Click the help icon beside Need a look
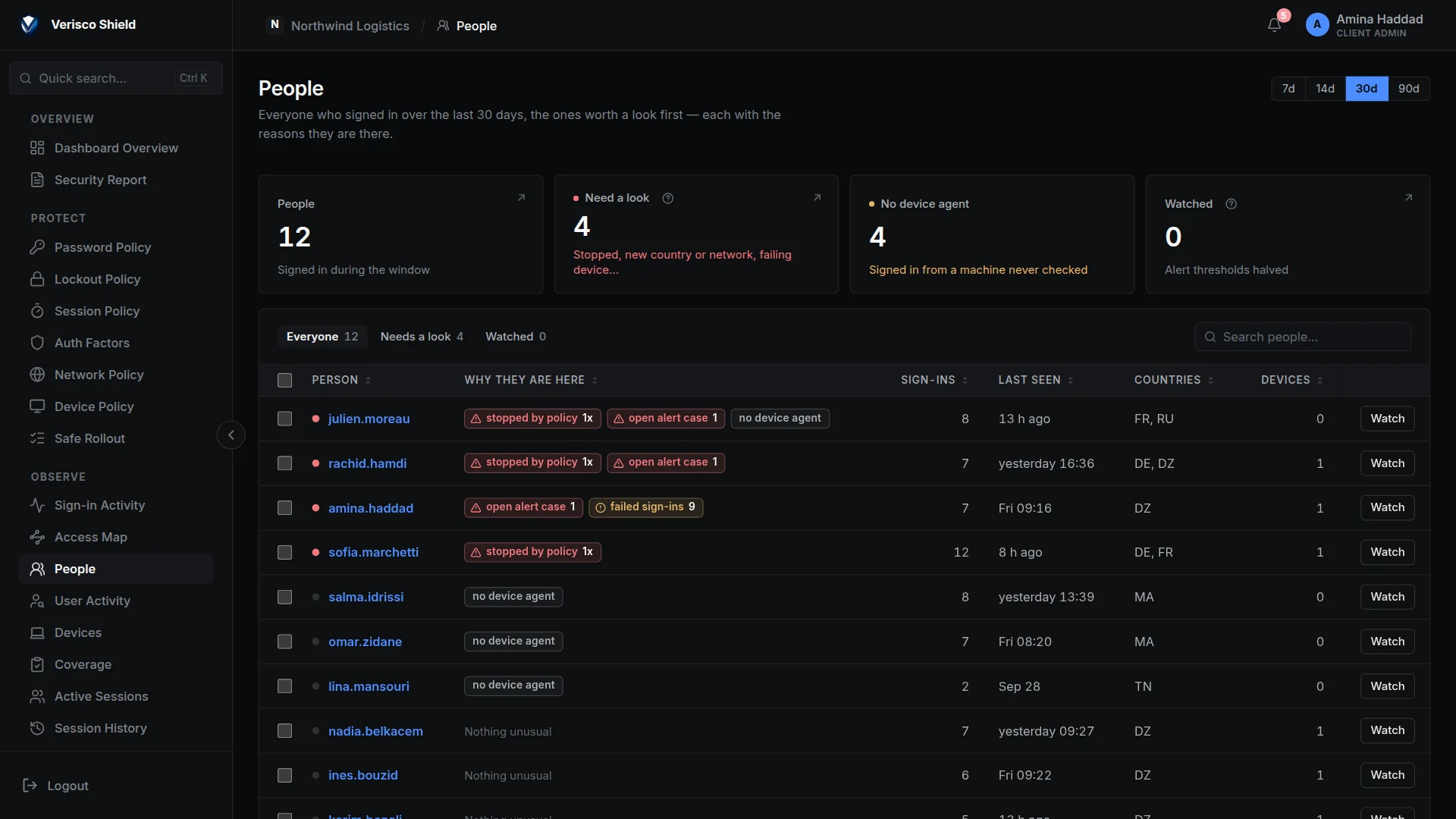The width and height of the screenshot is (1456, 819). pyautogui.click(x=667, y=198)
